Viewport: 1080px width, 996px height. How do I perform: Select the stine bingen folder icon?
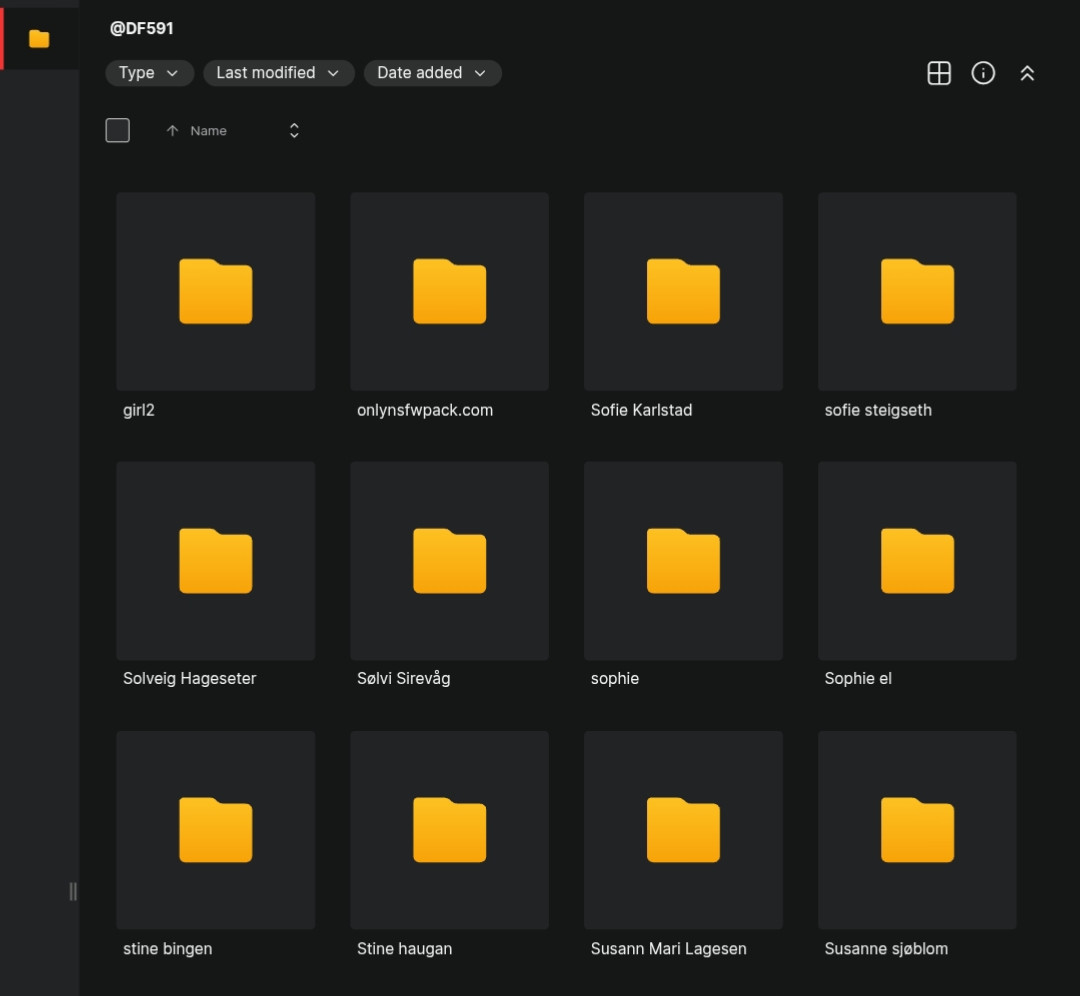click(216, 830)
